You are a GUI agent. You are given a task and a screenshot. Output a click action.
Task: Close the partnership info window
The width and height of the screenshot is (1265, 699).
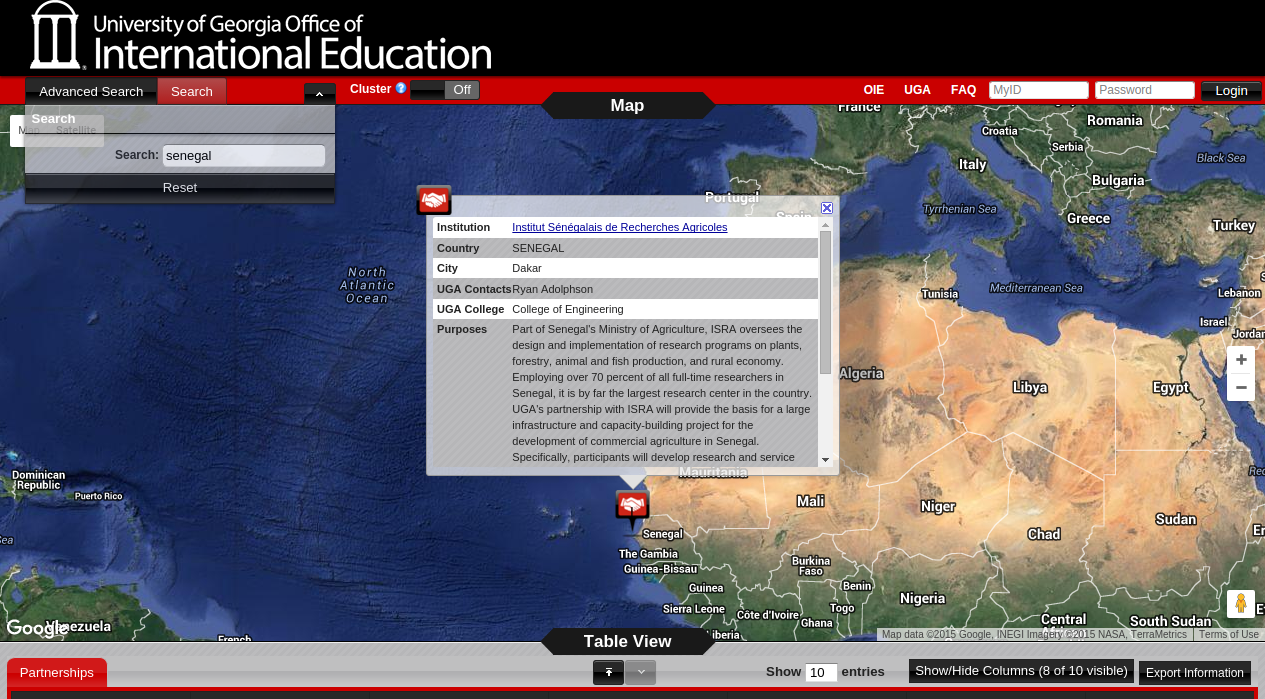coord(827,208)
